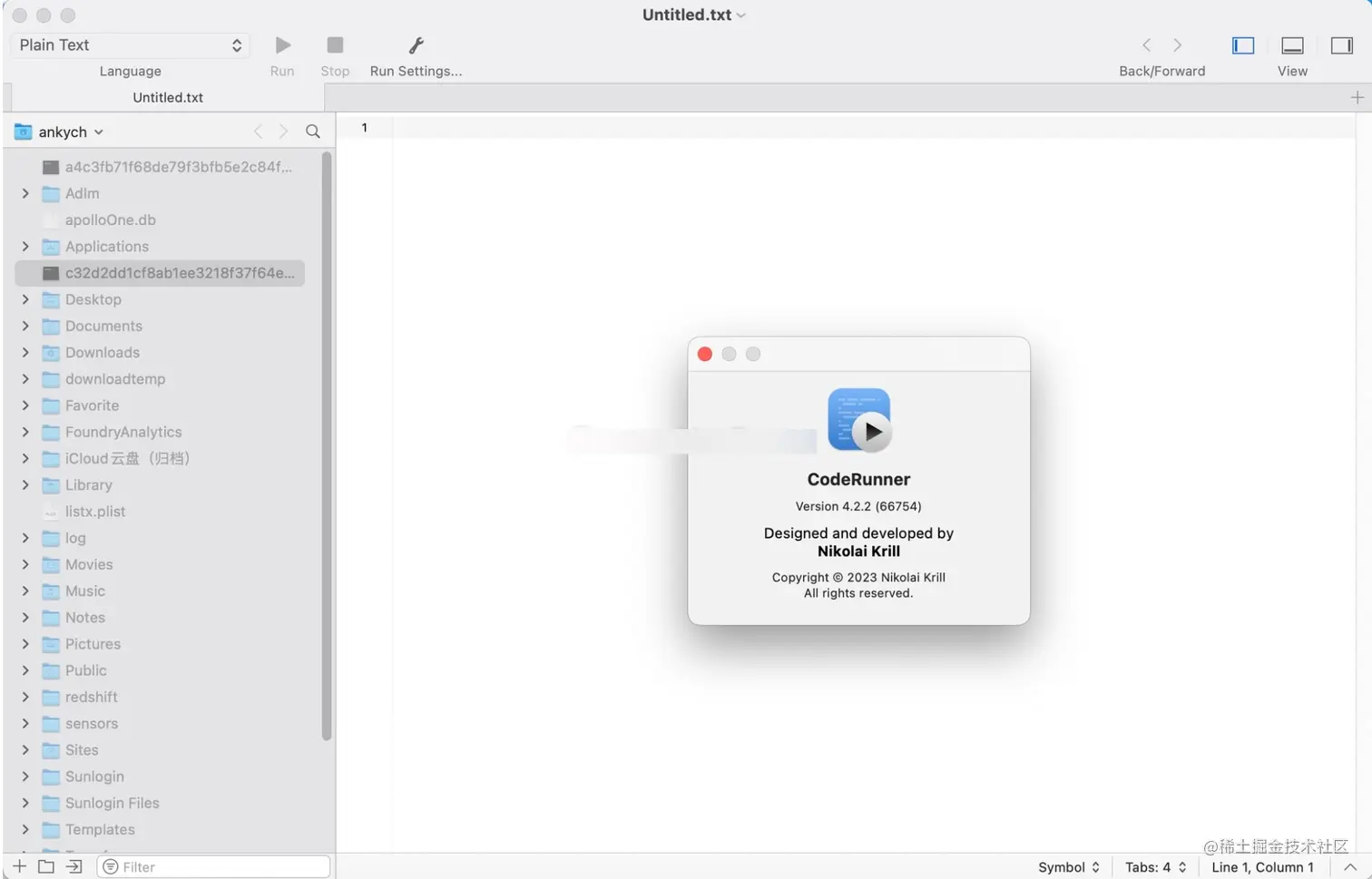
Task: Expand bottom panel with chevron-up icon
Action: point(1350,867)
